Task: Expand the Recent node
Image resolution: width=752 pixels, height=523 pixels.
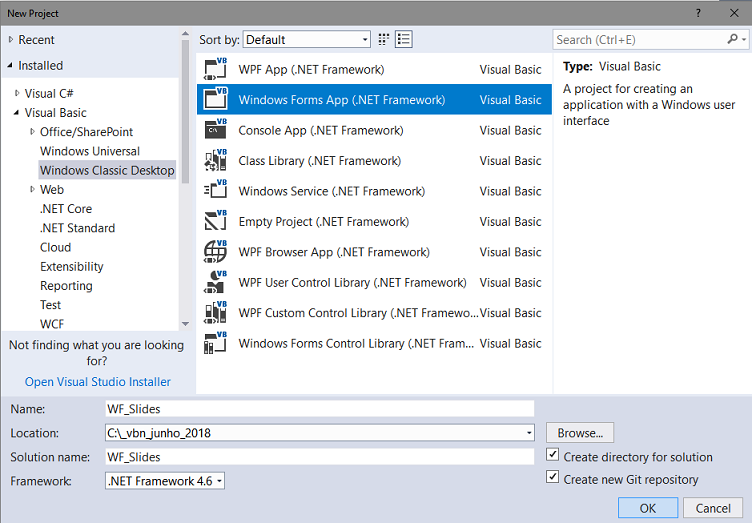Action: click(11, 40)
